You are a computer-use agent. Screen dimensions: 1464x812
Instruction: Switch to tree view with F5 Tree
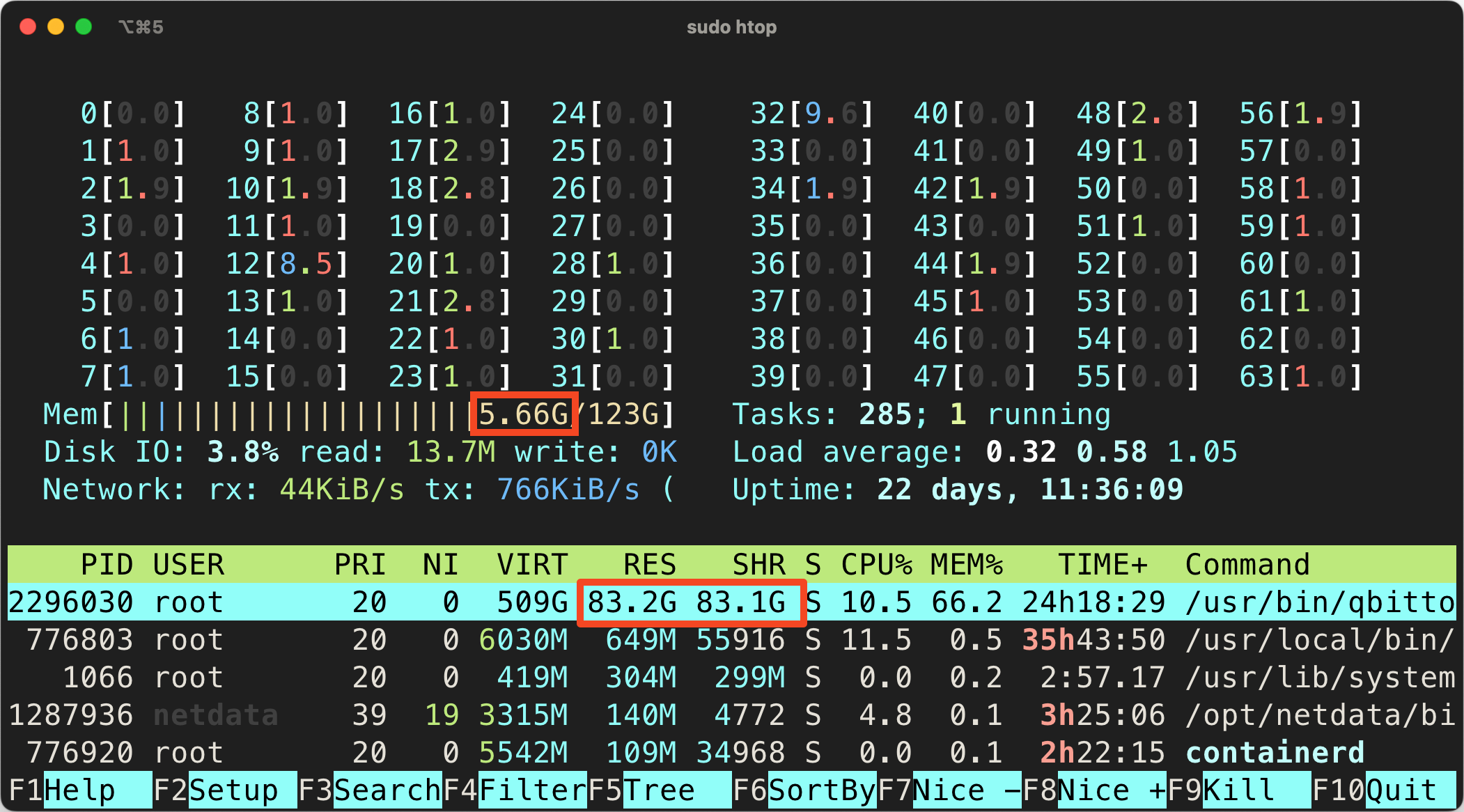660,790
